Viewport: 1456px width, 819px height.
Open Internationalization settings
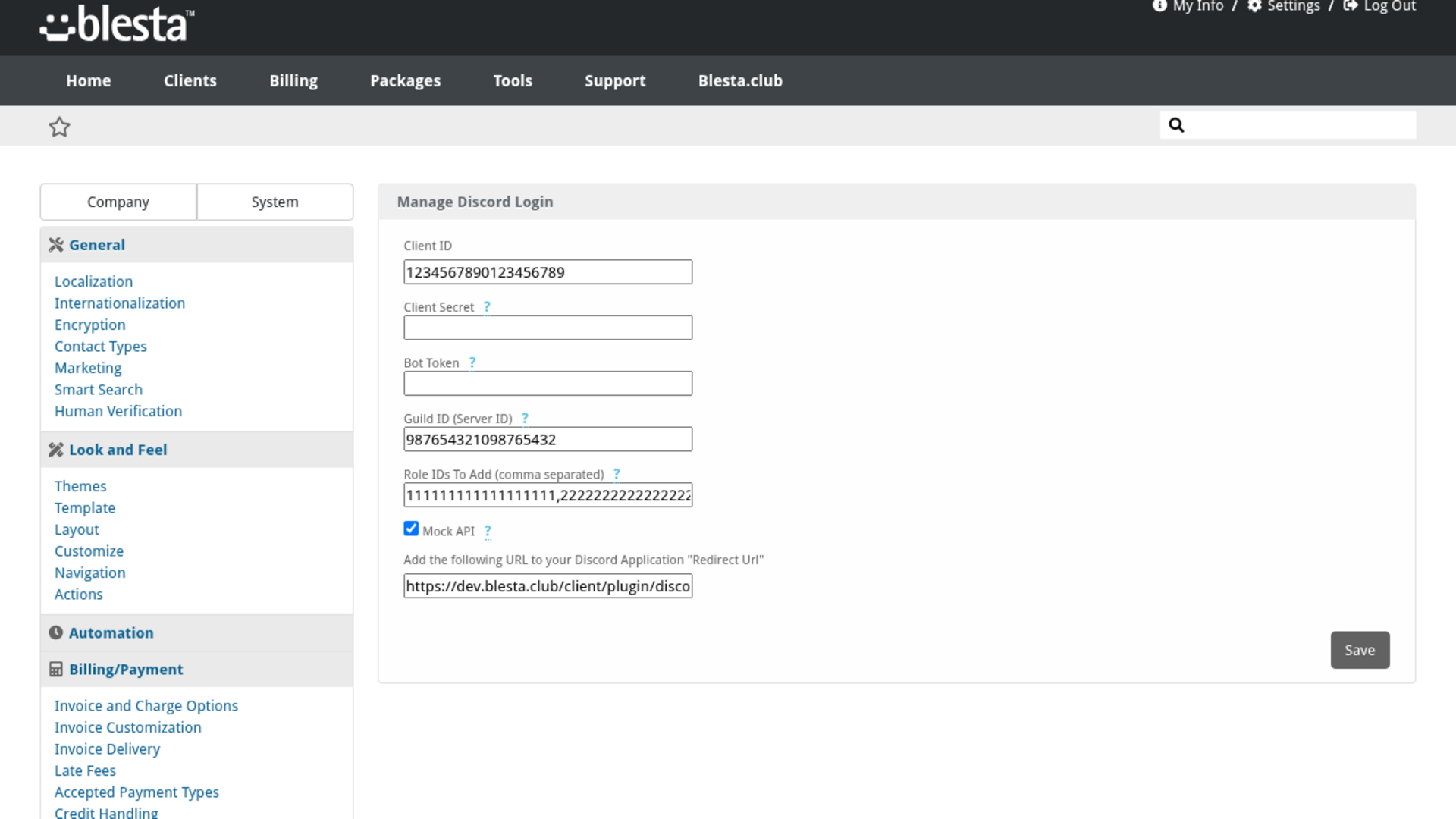click(120, 303)
